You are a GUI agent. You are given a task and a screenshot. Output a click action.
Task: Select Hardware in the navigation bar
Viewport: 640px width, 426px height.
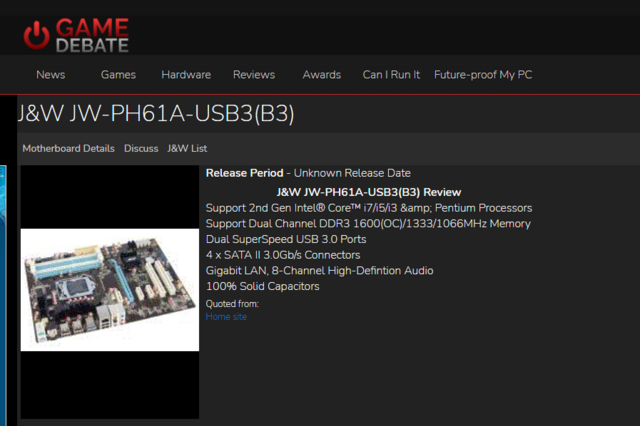pos(186,75)
